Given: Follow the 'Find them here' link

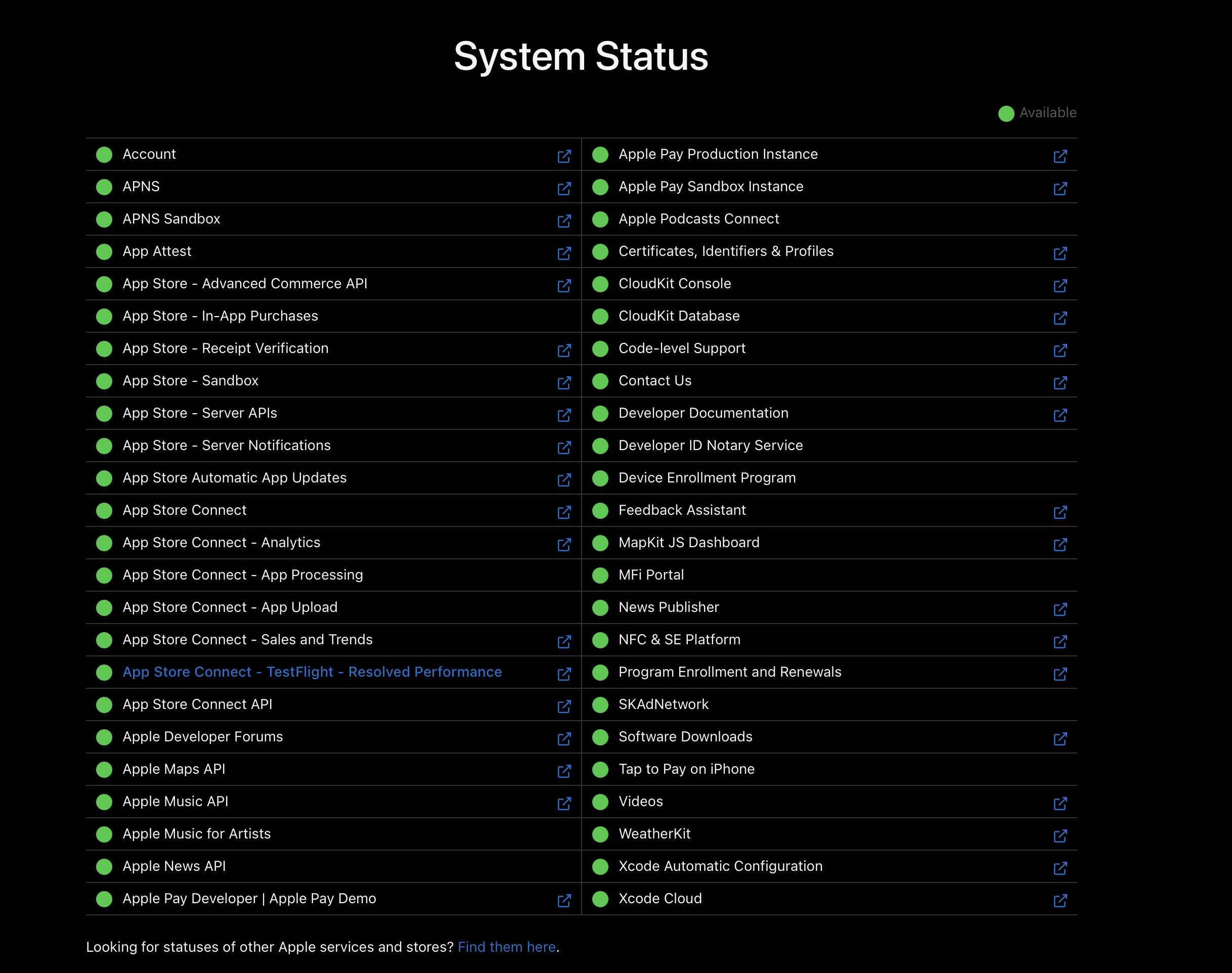Looking at the screenshot, I should [x=507, y=947].
